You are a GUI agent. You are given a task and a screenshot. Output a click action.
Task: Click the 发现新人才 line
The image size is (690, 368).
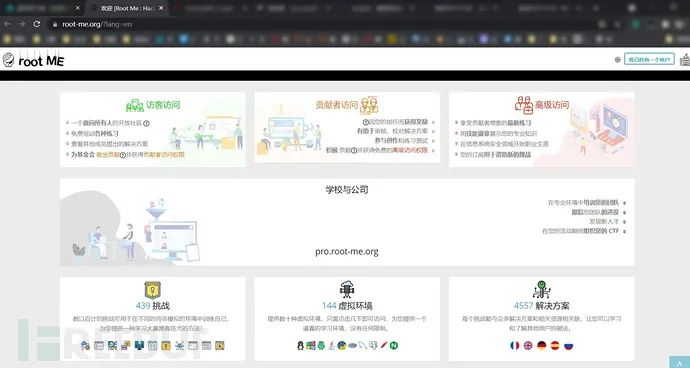coord(604,221)
